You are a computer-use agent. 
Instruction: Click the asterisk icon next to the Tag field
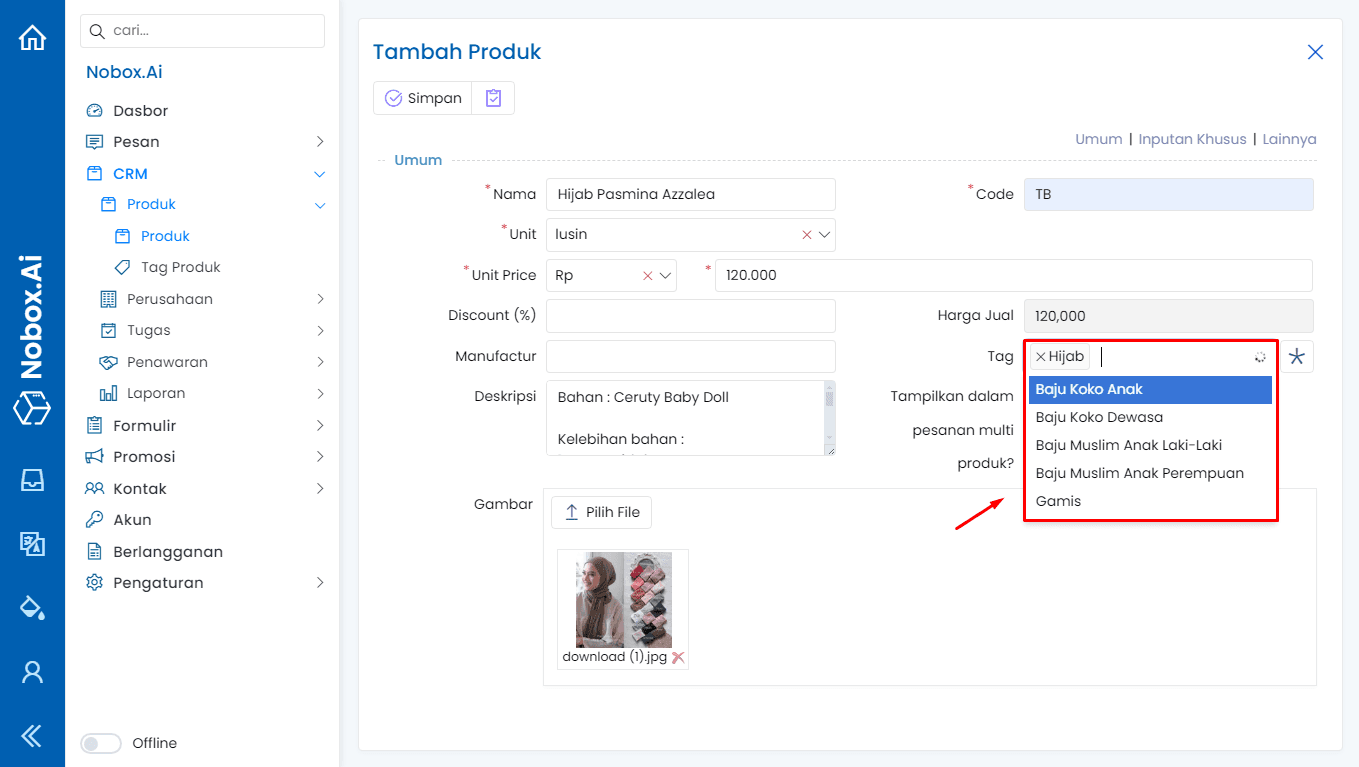(x=1299, y=355)
